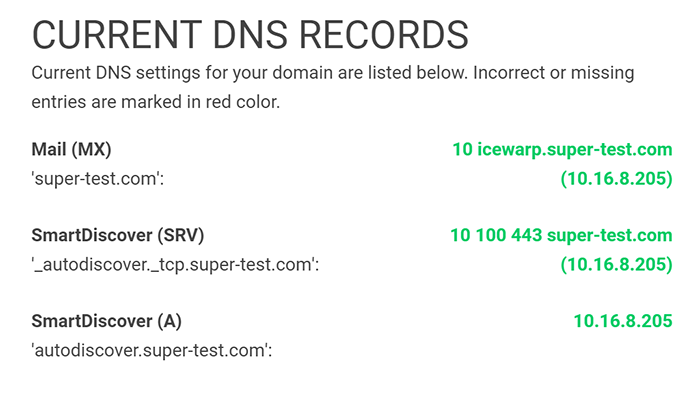This screenshot has height=400, width=700.
Task: Select the Mail (MX) record label
Action: coord(71,149)
